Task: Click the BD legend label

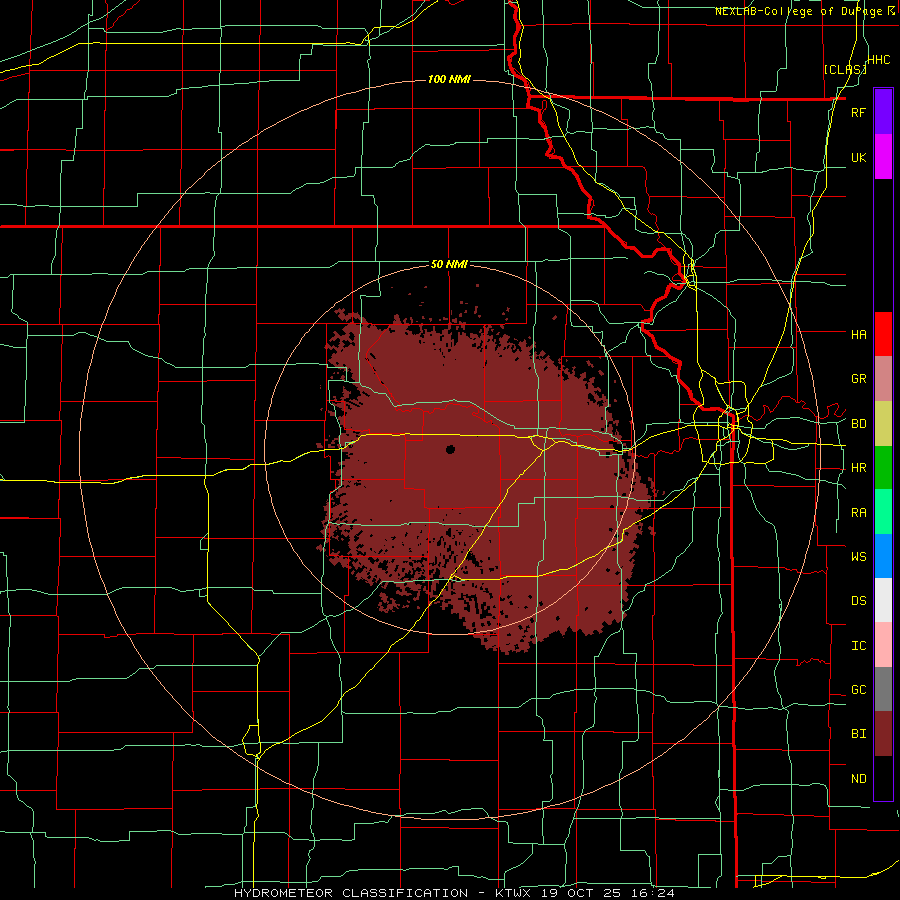Action: tap(858, 424)
